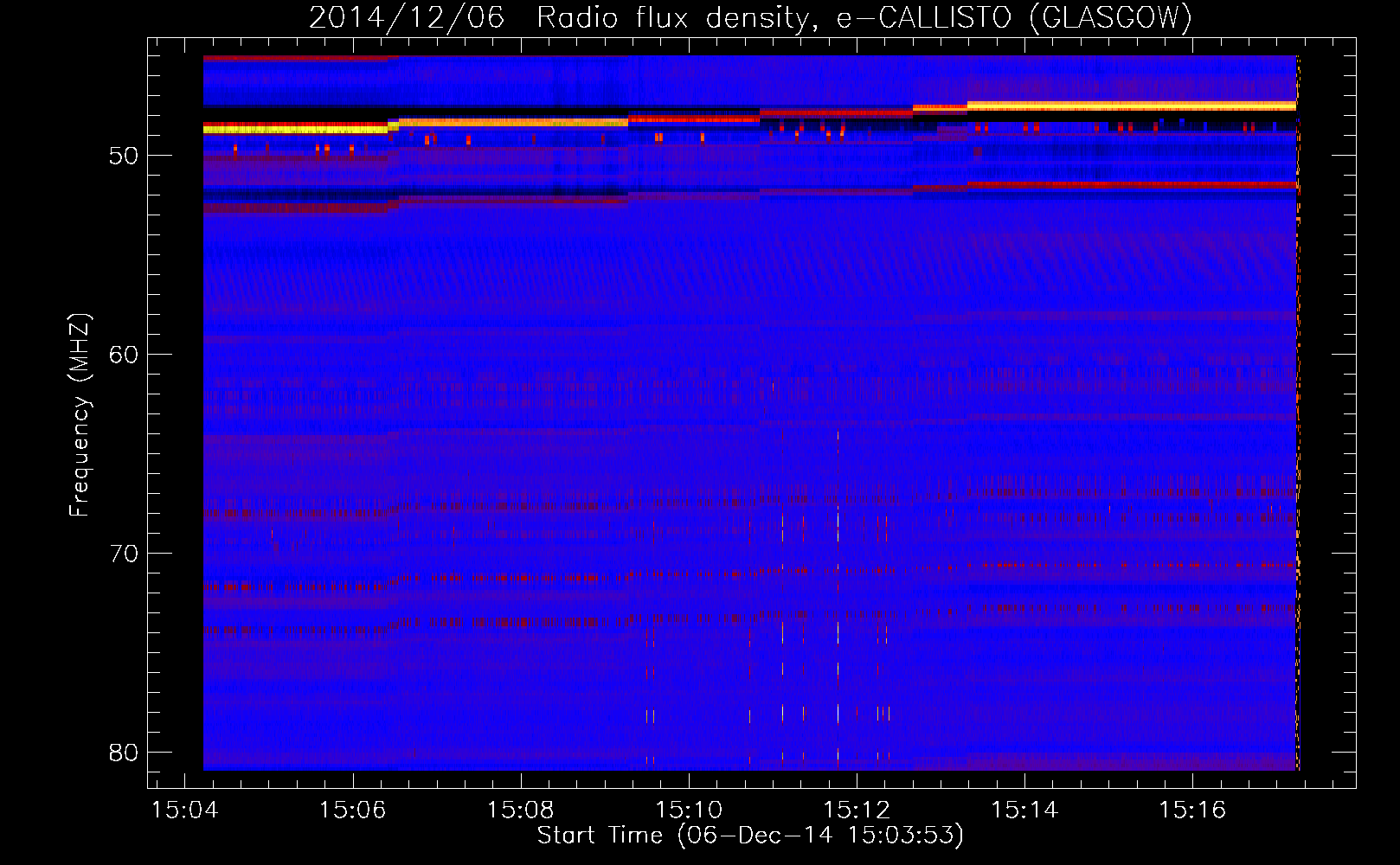
Task: Click the '15:16' time tick label
Action: pyautogui.click(x=1192, y=811)
